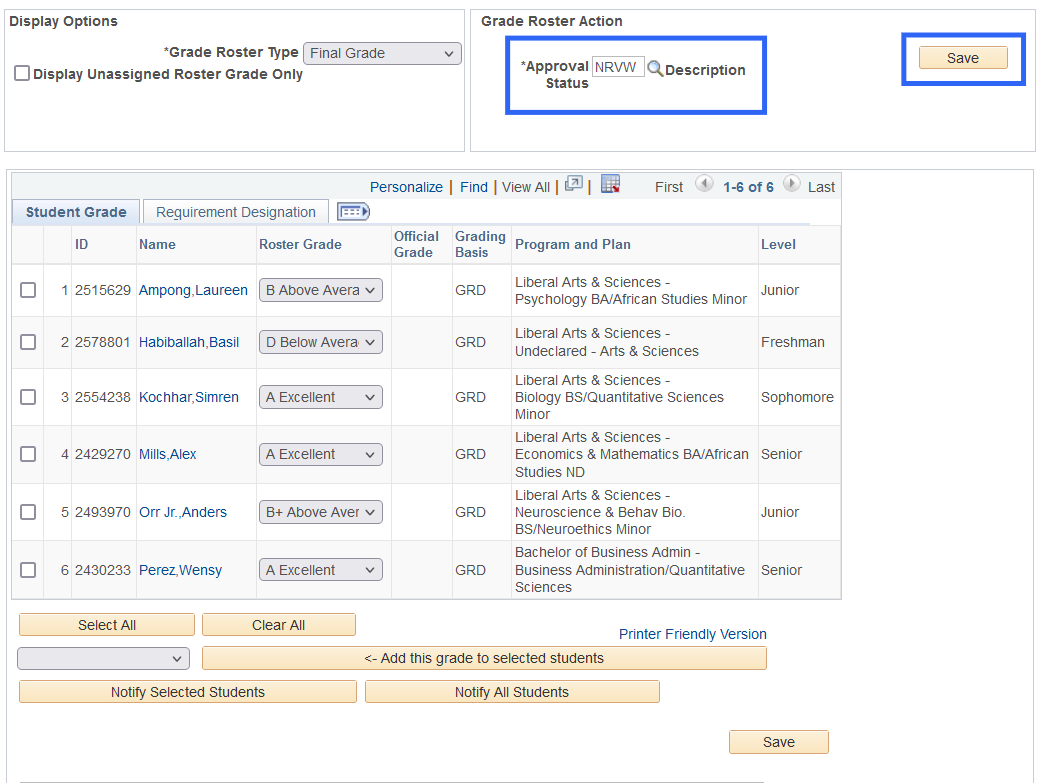This screenshot has width=1038, height=783.
Task: Click Notify All Students button
Action: click(x=512, y=692)
